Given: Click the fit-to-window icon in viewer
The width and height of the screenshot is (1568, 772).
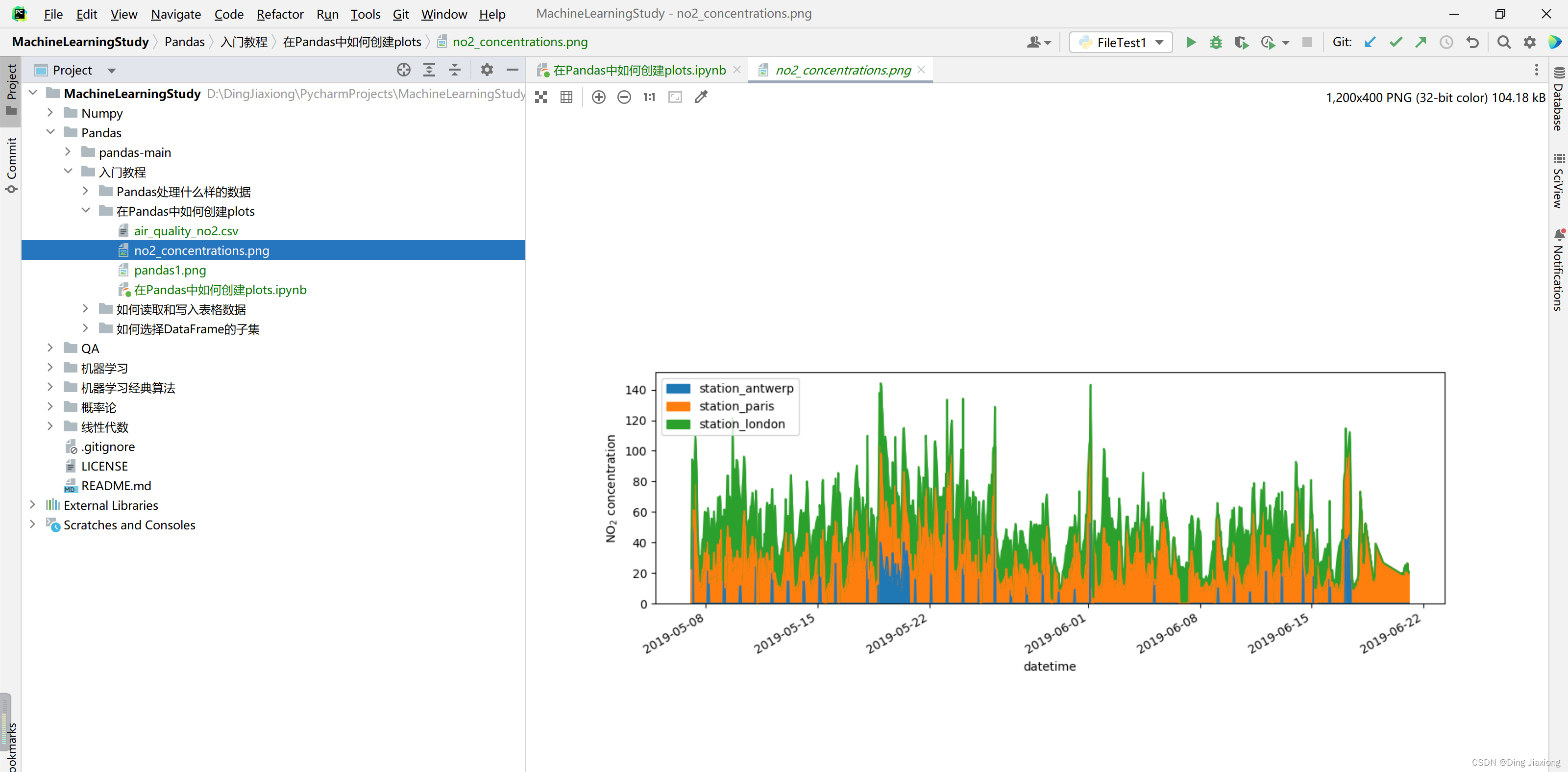Looking at the screenshot, I should (675, 97).
